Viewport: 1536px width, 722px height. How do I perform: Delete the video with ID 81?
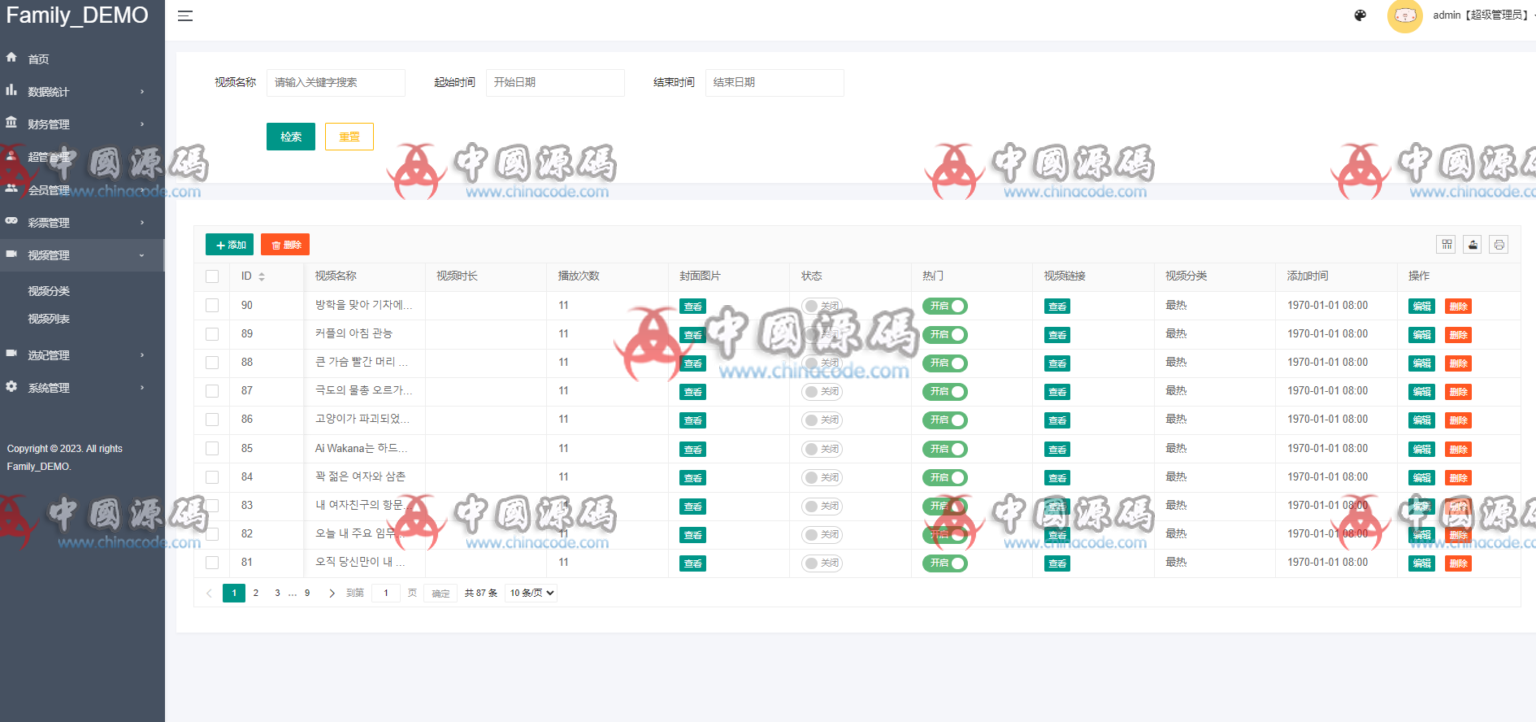point(1458,564)
